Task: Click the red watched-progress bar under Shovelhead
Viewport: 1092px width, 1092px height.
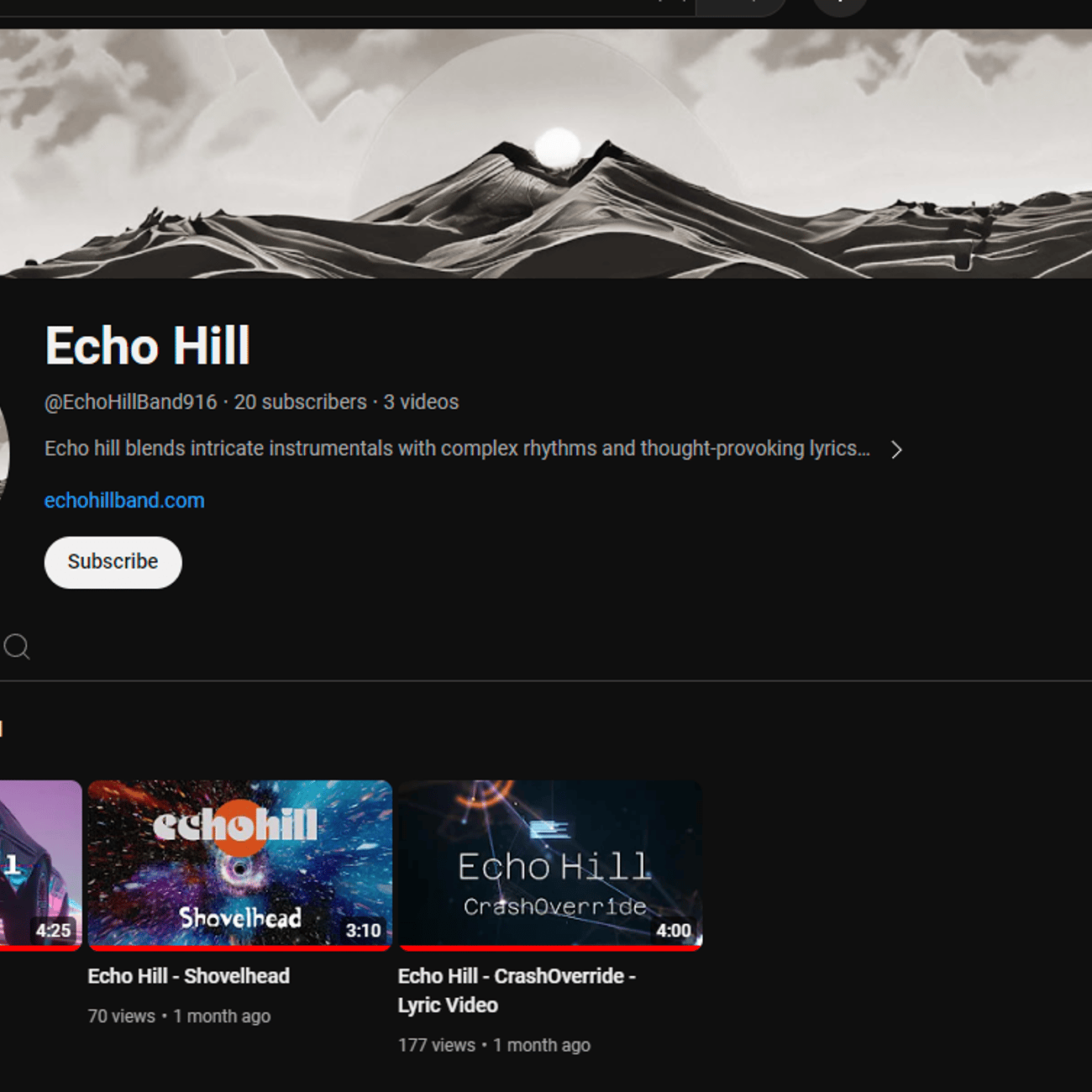Action: (x=239, y=948)
